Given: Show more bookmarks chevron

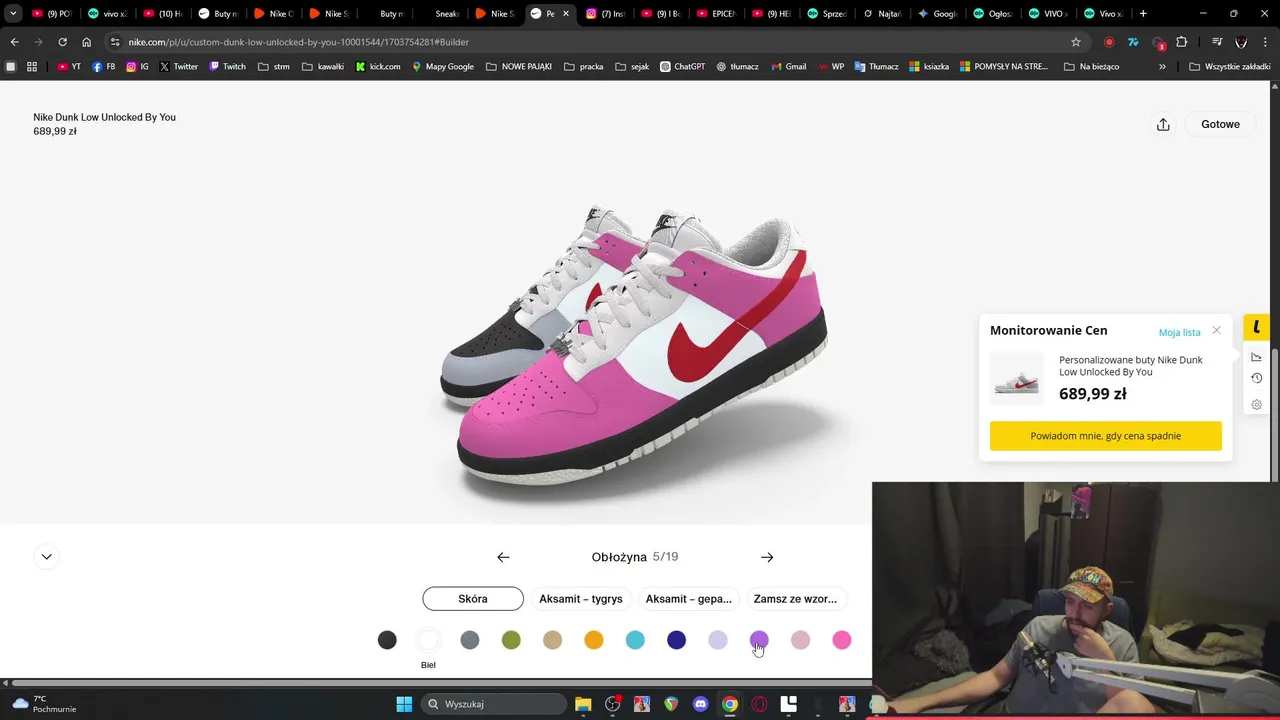Looking at the screenshot, I should (x=1162, y=67).
